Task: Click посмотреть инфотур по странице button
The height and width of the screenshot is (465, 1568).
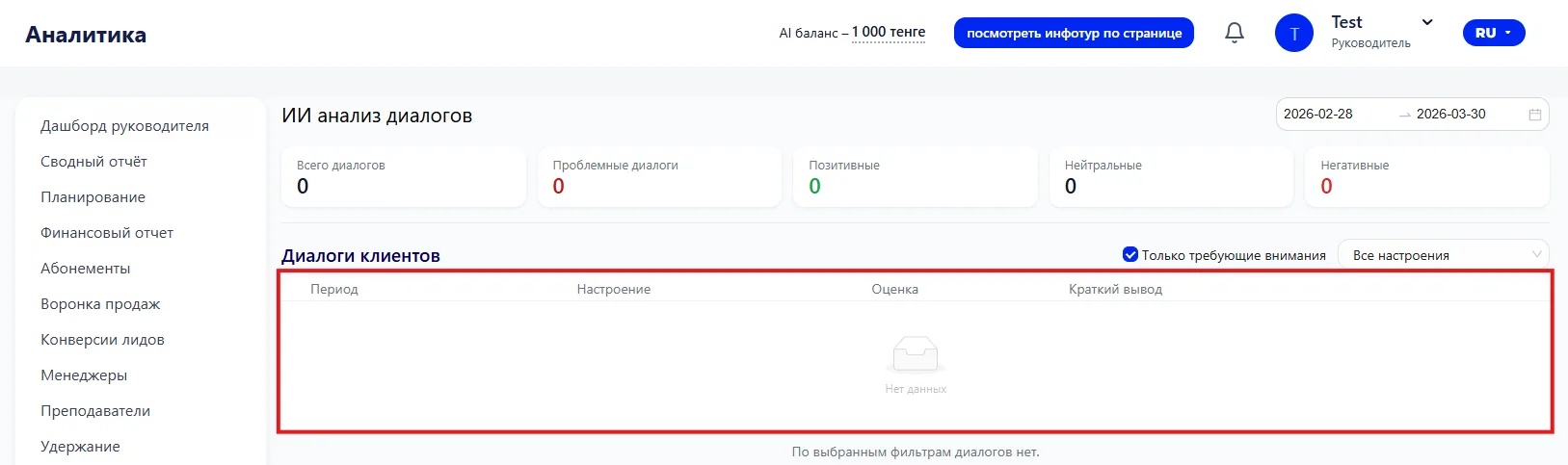Action: click(x=1074, y=33)
